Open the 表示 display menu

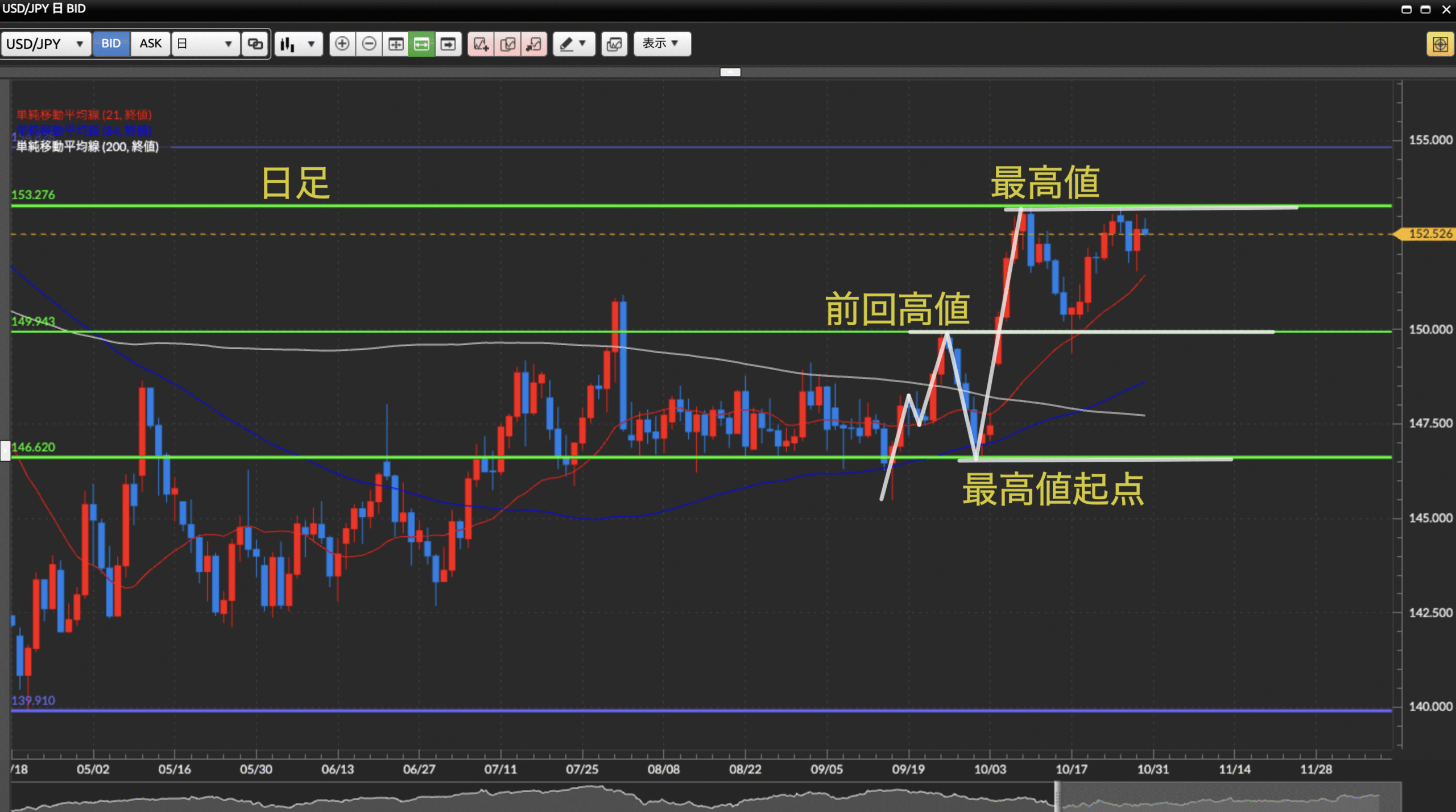[661, 44]
